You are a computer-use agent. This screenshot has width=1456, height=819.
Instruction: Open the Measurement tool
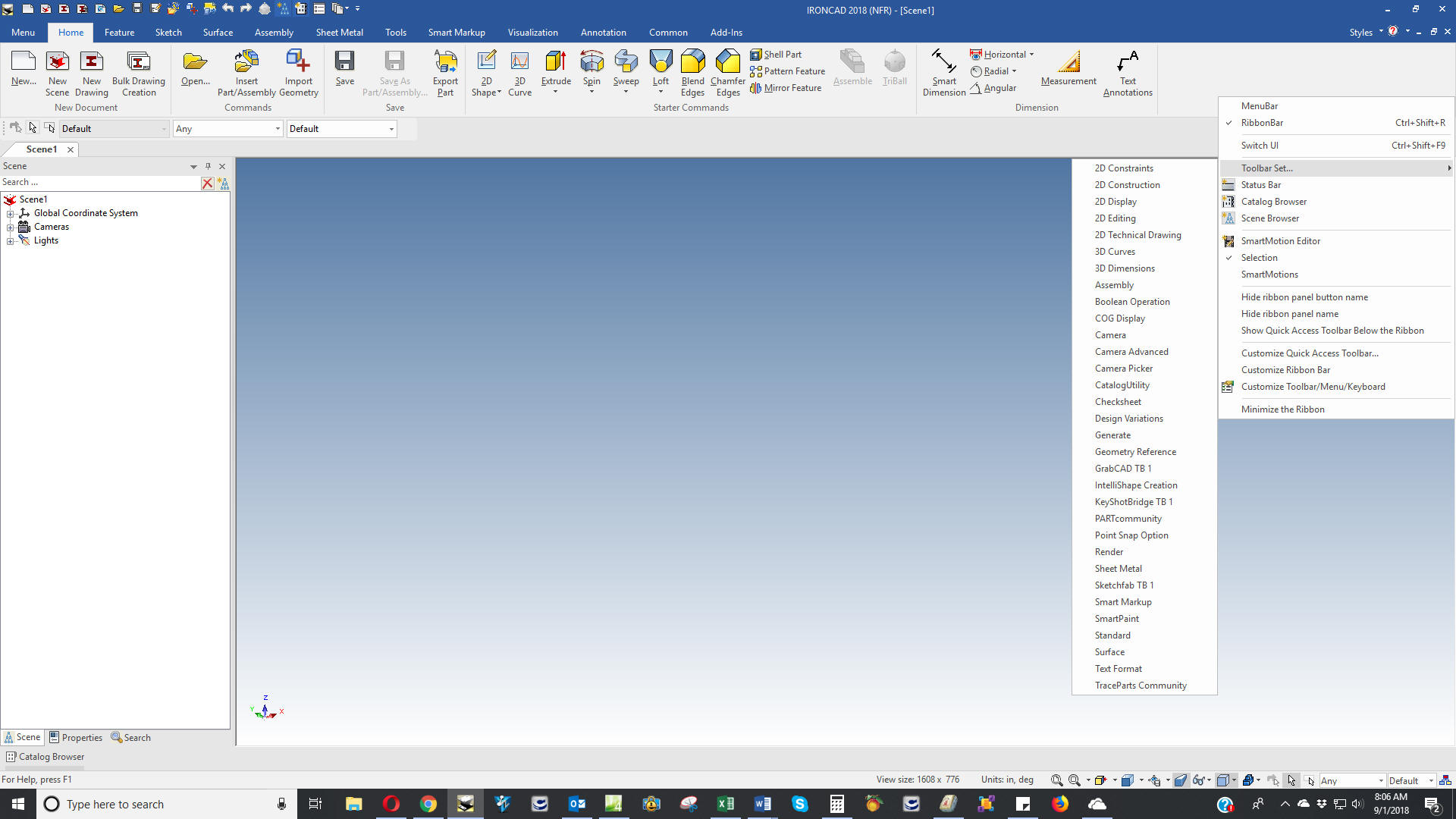coord(1068,68)
